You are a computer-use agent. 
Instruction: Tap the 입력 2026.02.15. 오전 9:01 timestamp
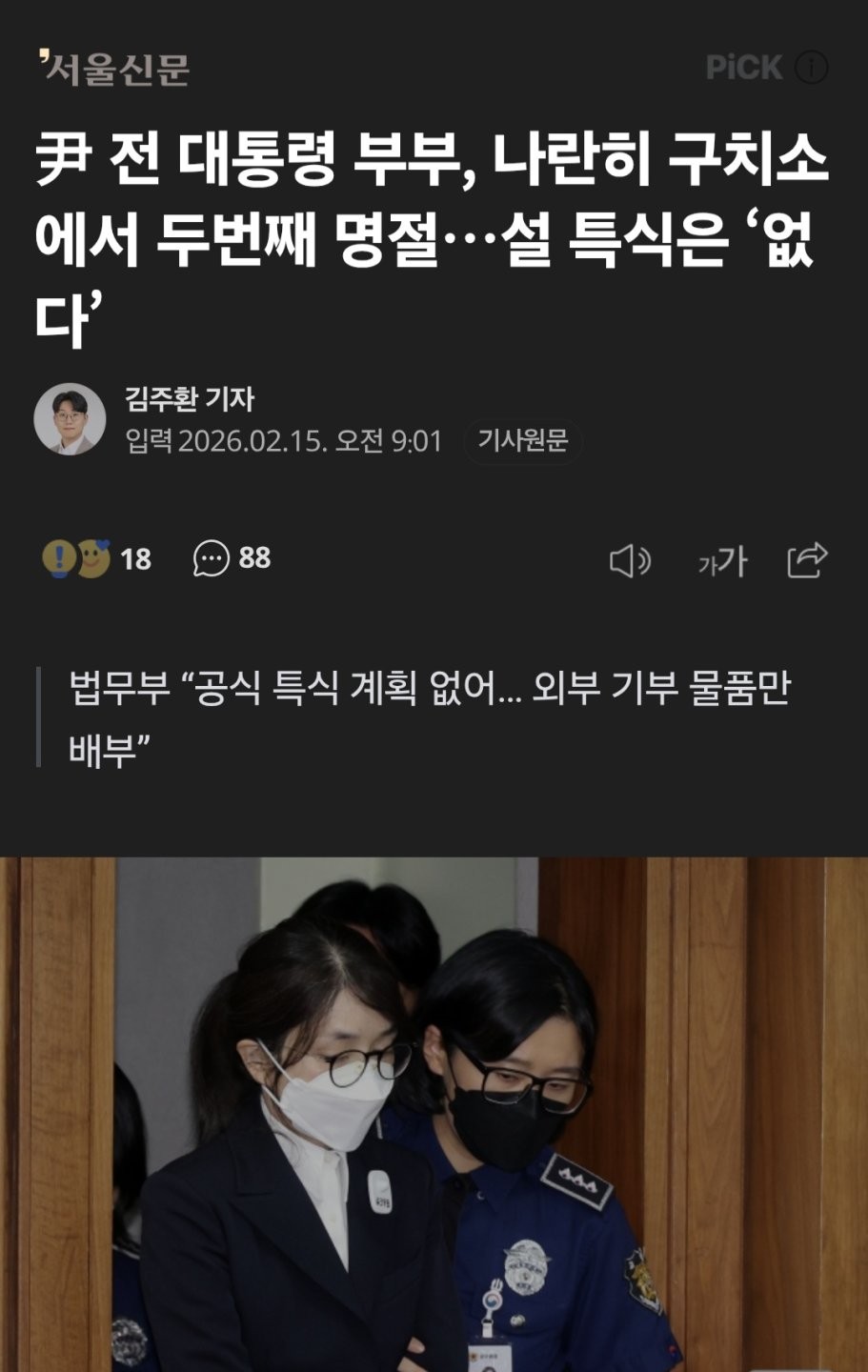click(285, 441)
